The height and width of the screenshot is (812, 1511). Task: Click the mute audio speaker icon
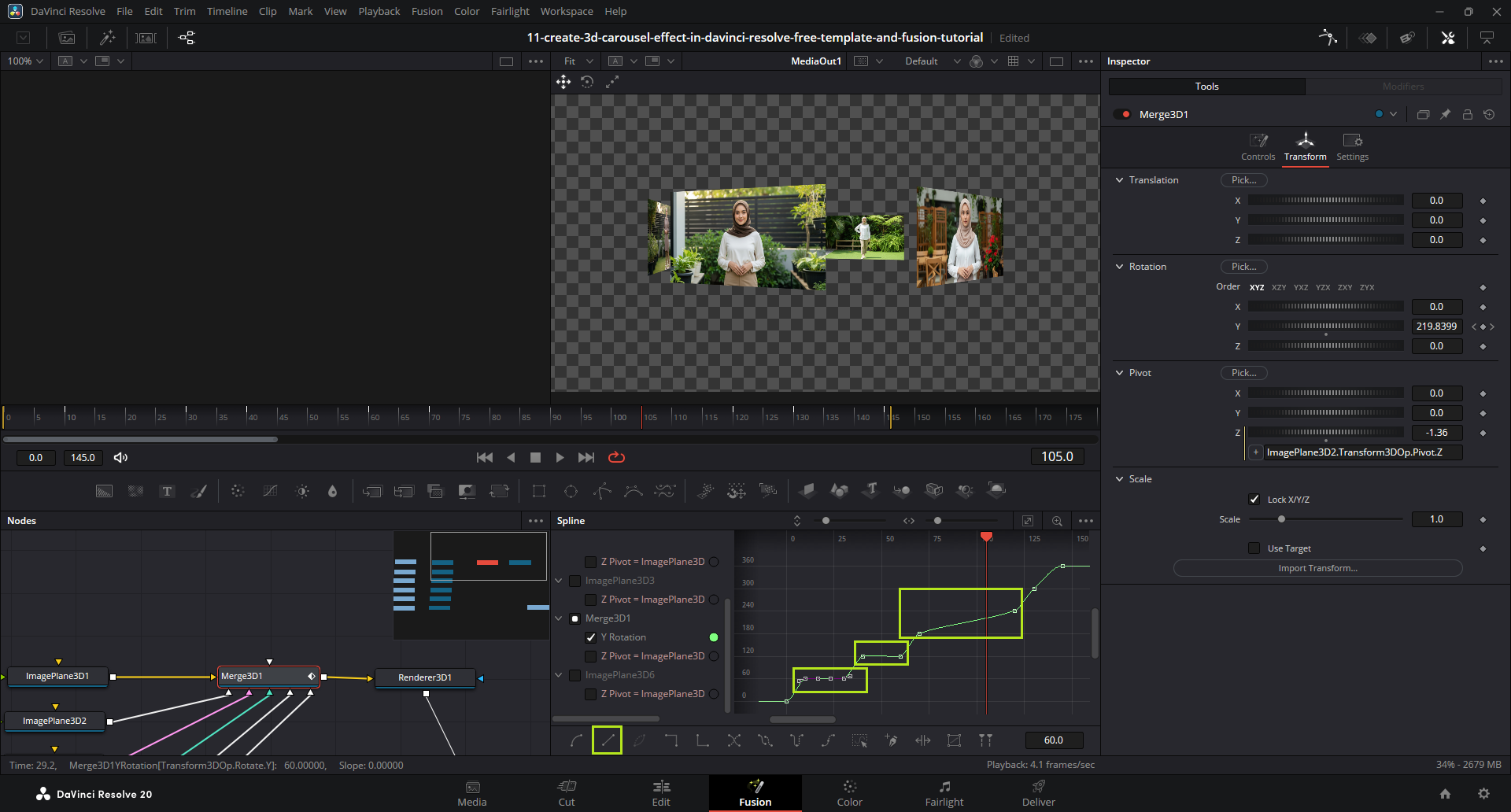tap(120, 457)
